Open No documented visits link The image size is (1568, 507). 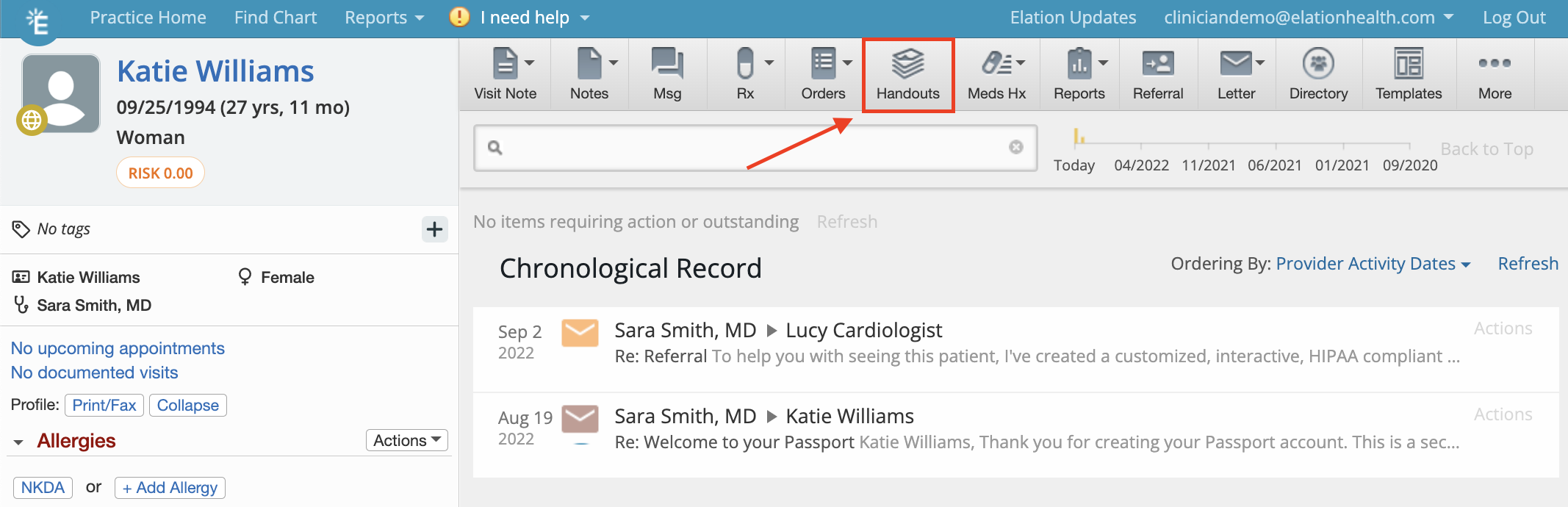click(x=94, y=373)
